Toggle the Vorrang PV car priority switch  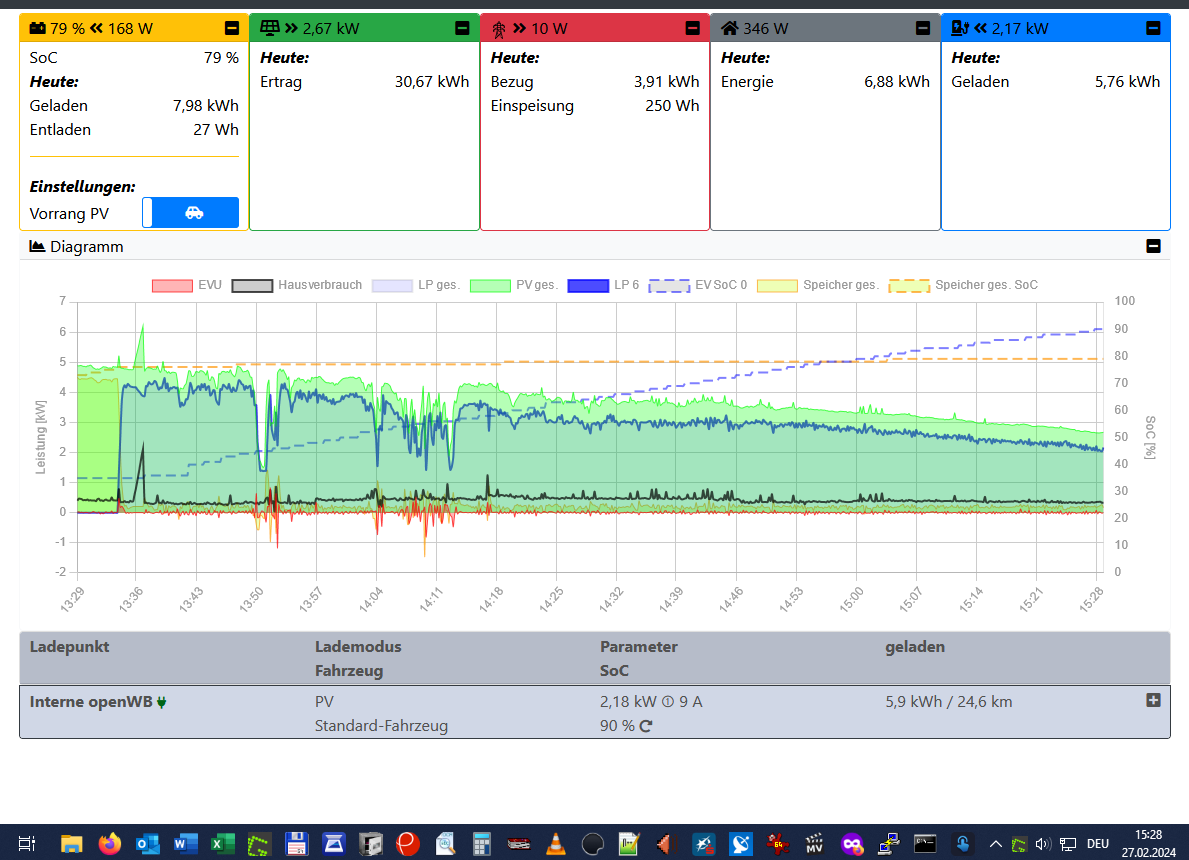(x=190, y=213)
